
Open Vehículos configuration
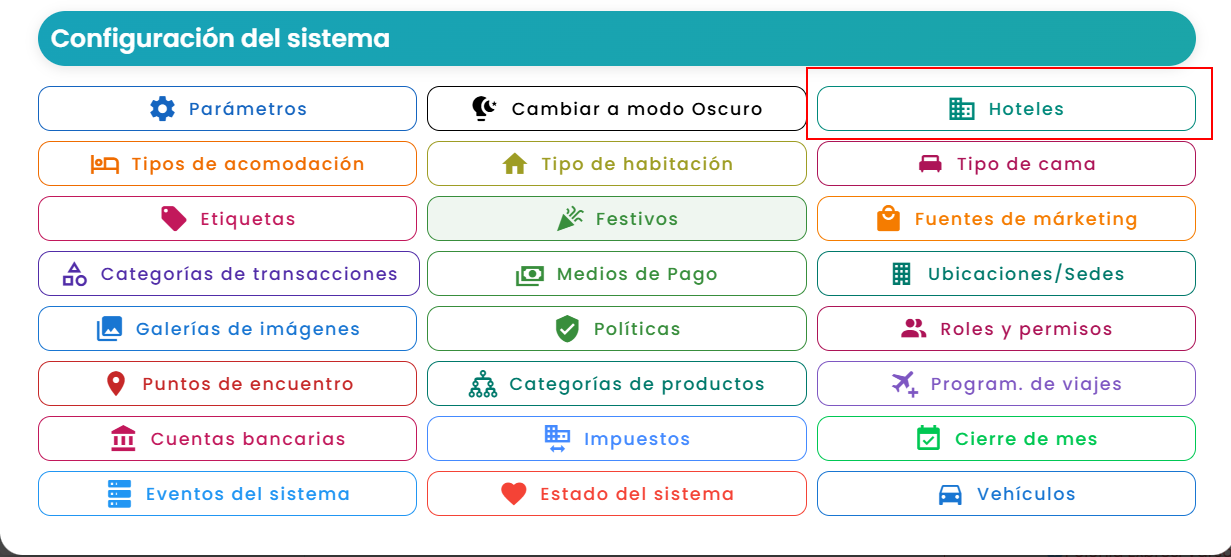(1006, 494)
